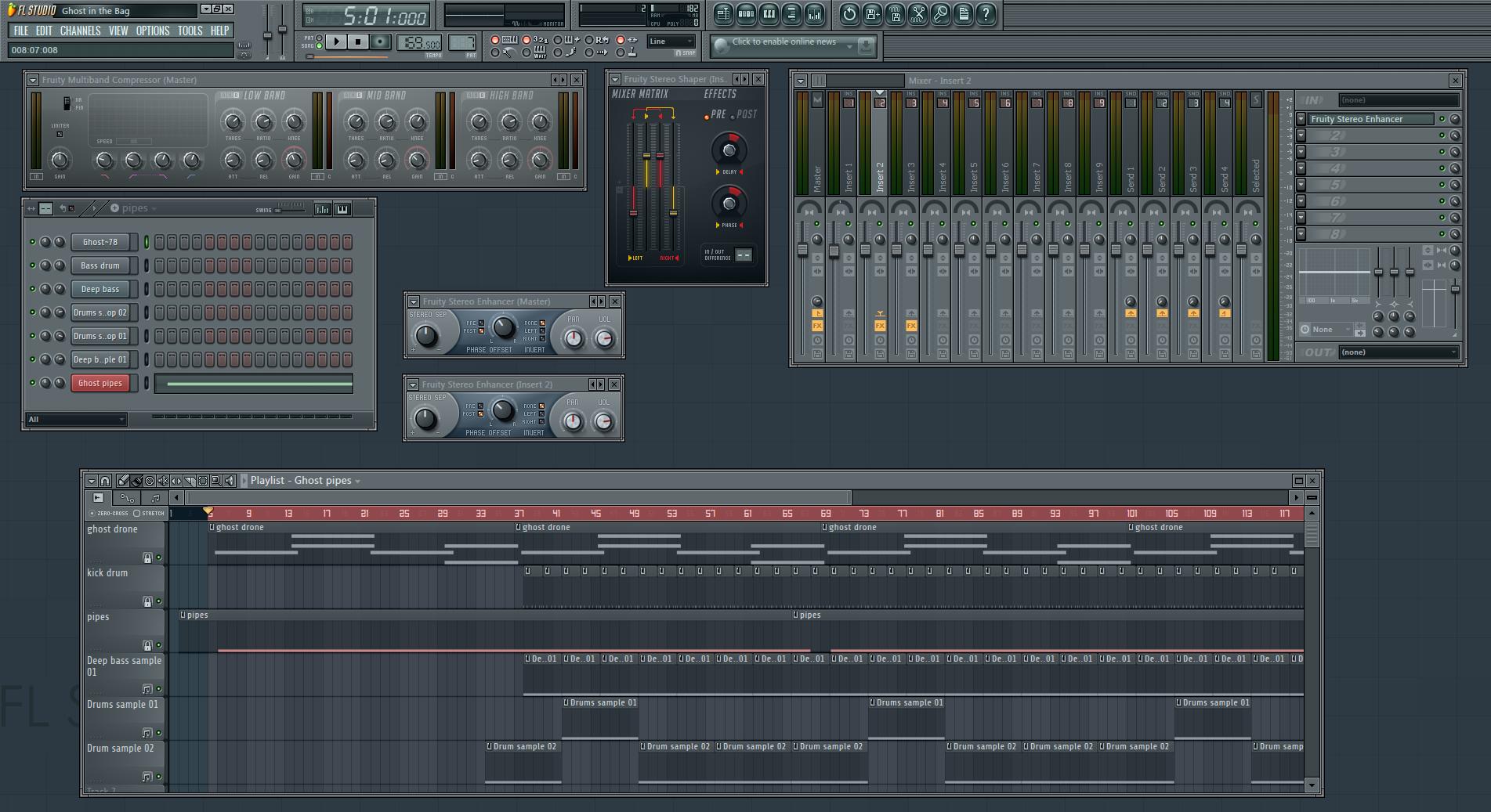Screen dimensions: 1491x812
Task: Open the Line snap dropdown
Action: (671, 42)
